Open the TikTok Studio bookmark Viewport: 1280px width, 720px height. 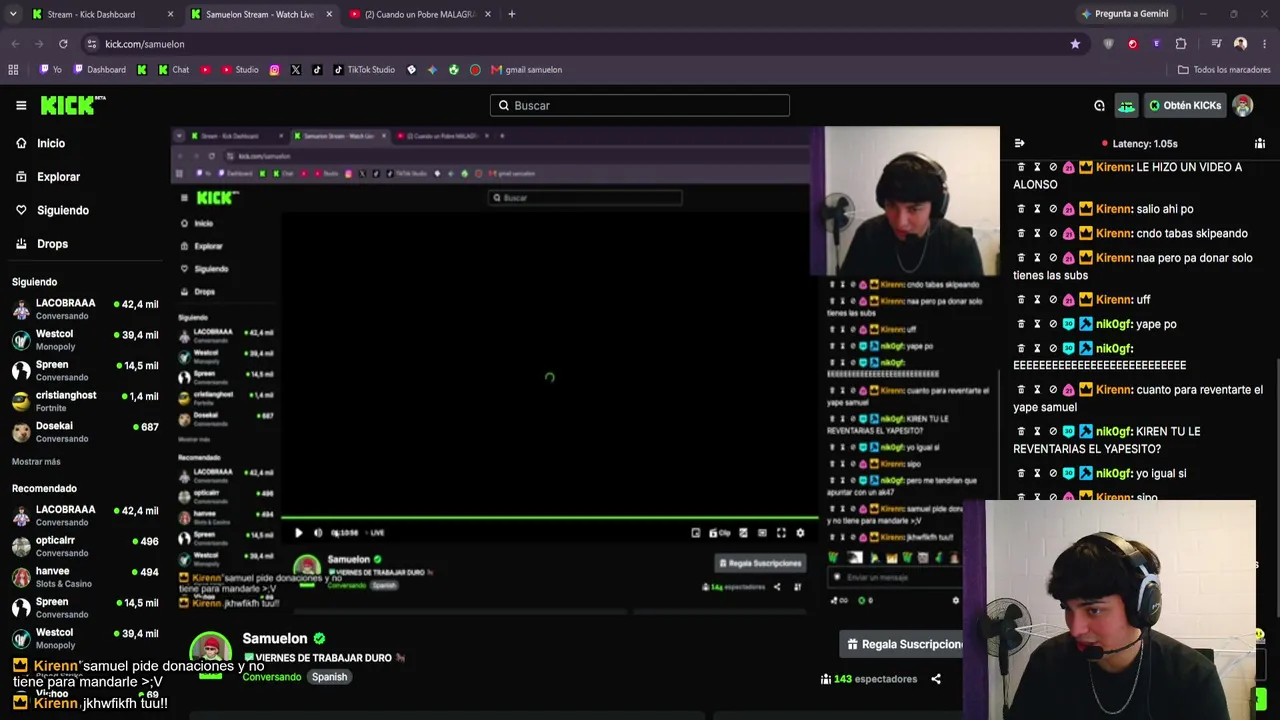click(364, 70)
